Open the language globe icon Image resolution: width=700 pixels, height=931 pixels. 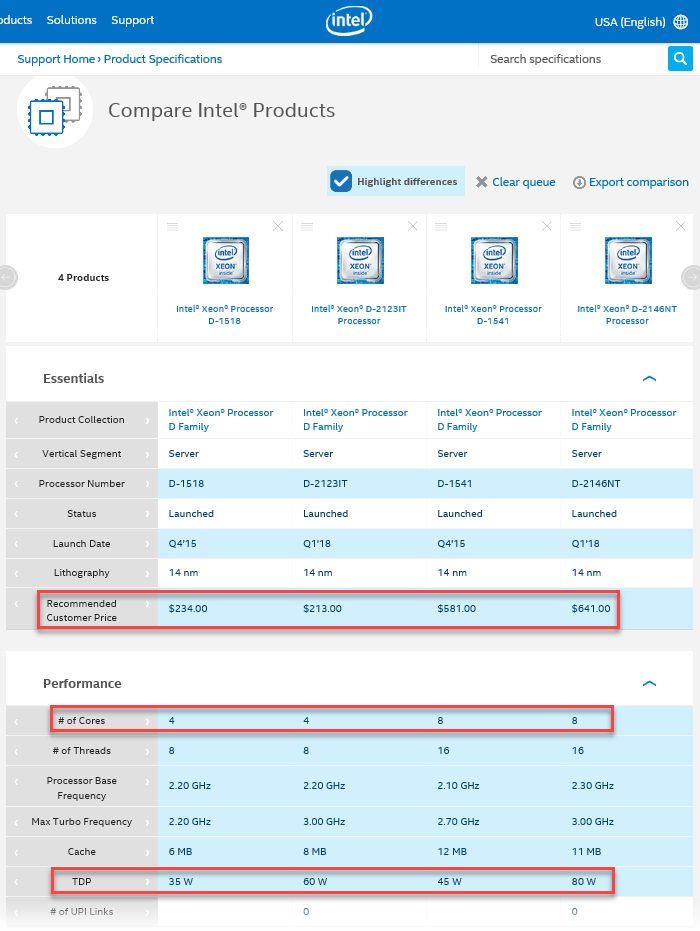(681, 22)
